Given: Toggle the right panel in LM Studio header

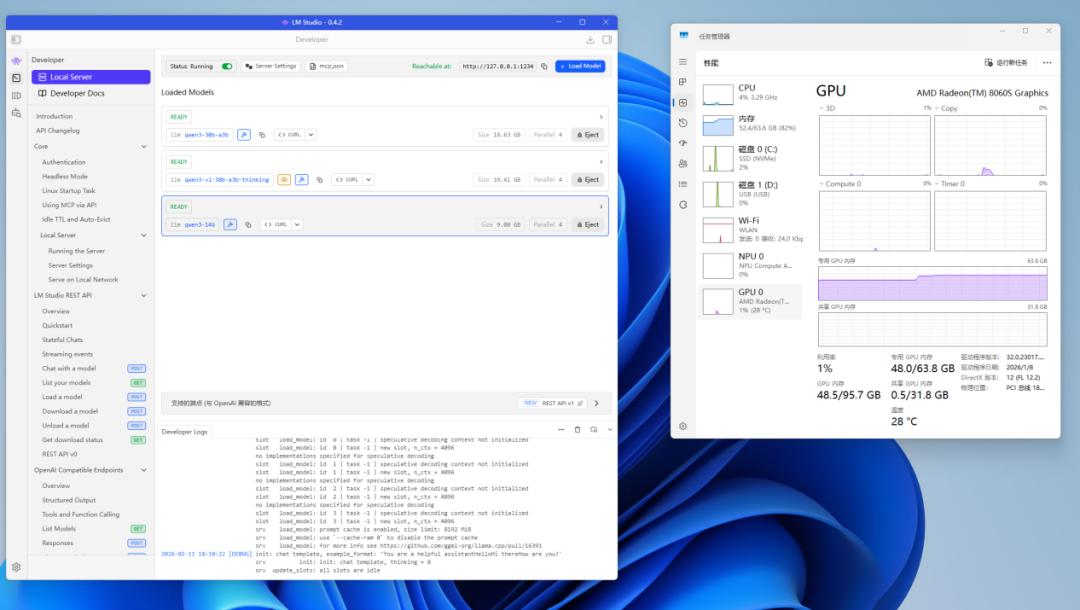Looking at the screenshot, I should (x=607, y=40).
